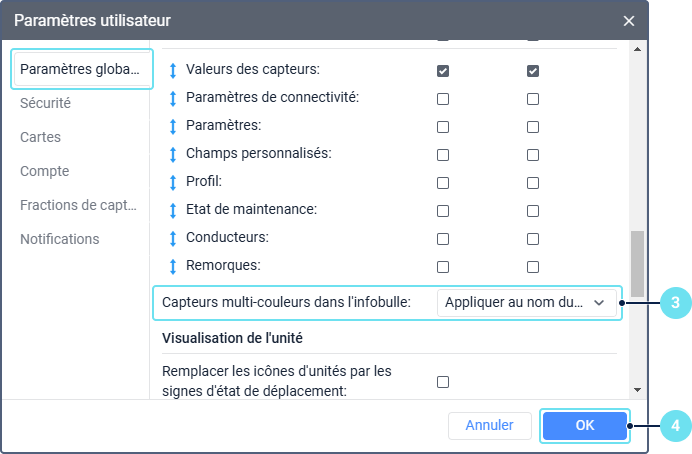Click the reorder arrow beside Remorques
This screenshot has height=454, width=692.
(173, 267)
